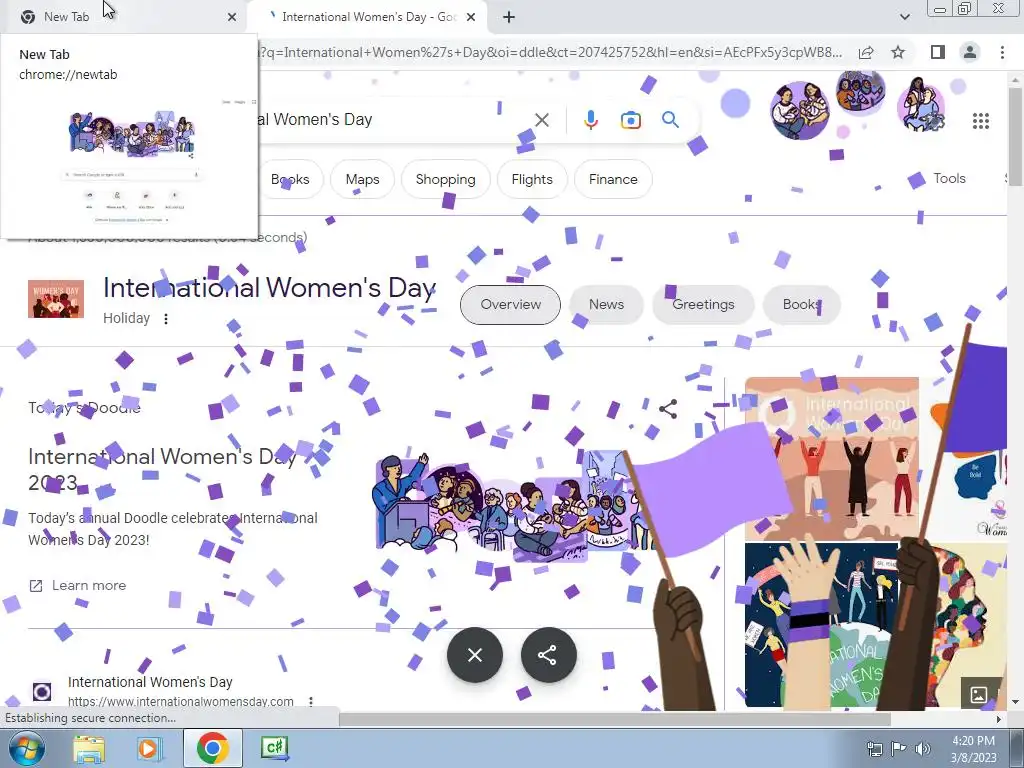The height and width of the screenshot is (768, 1024).
Task: Open network icon in system tray
Action: click(x=874, y=748)
